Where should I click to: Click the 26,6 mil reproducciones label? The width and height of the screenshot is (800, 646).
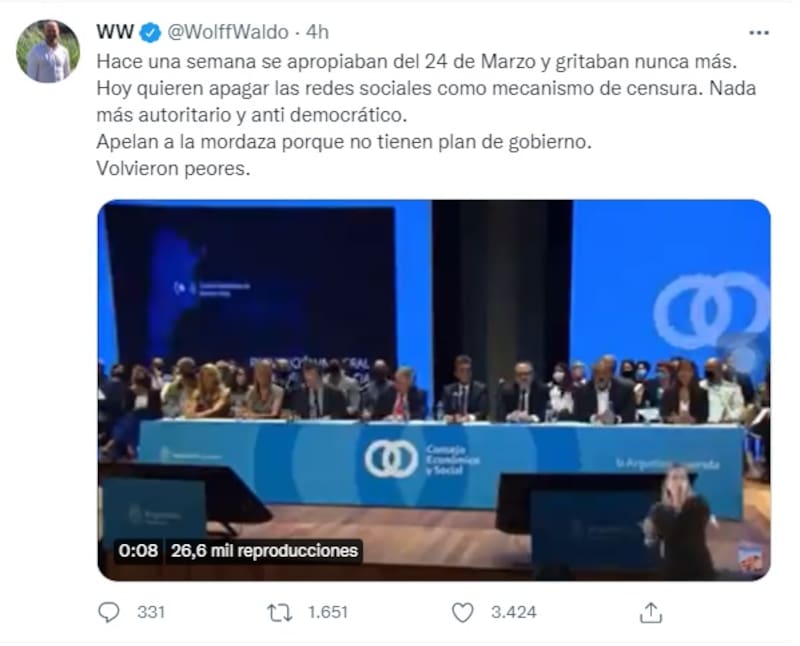[264, 551]
